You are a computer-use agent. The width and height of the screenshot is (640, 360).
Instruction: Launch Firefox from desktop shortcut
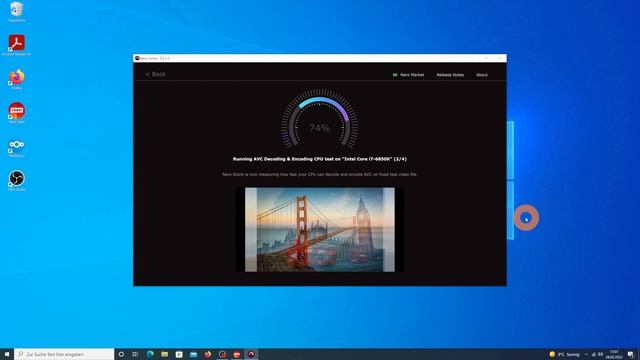[16, 79]
